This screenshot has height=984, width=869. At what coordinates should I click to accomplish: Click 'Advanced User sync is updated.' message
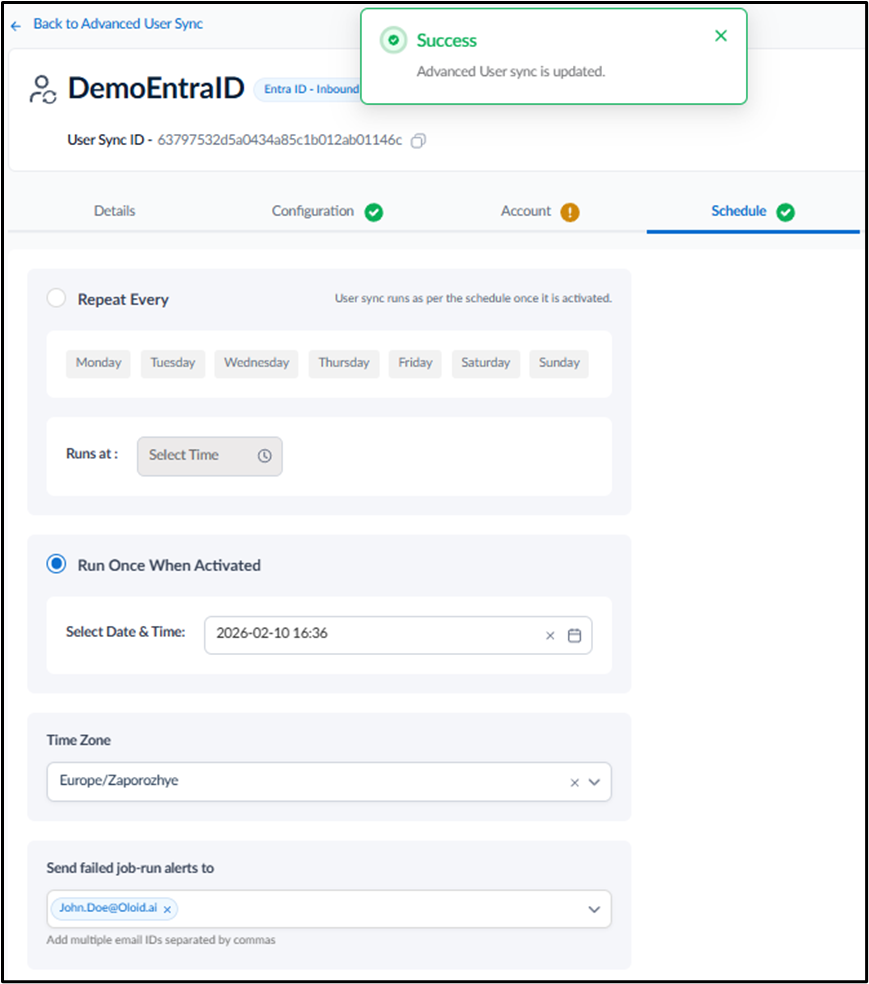(511, 72)
